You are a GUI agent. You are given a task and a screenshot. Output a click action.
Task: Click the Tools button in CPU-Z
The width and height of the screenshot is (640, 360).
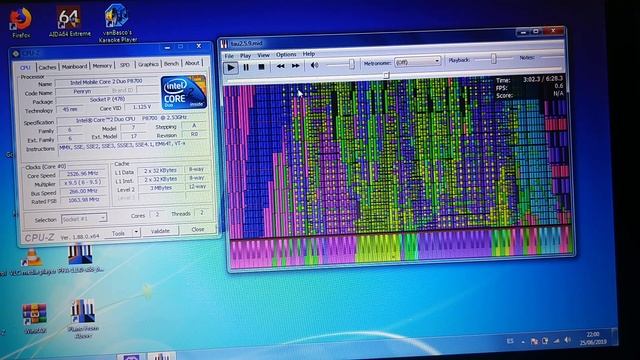tap(118, 233)
